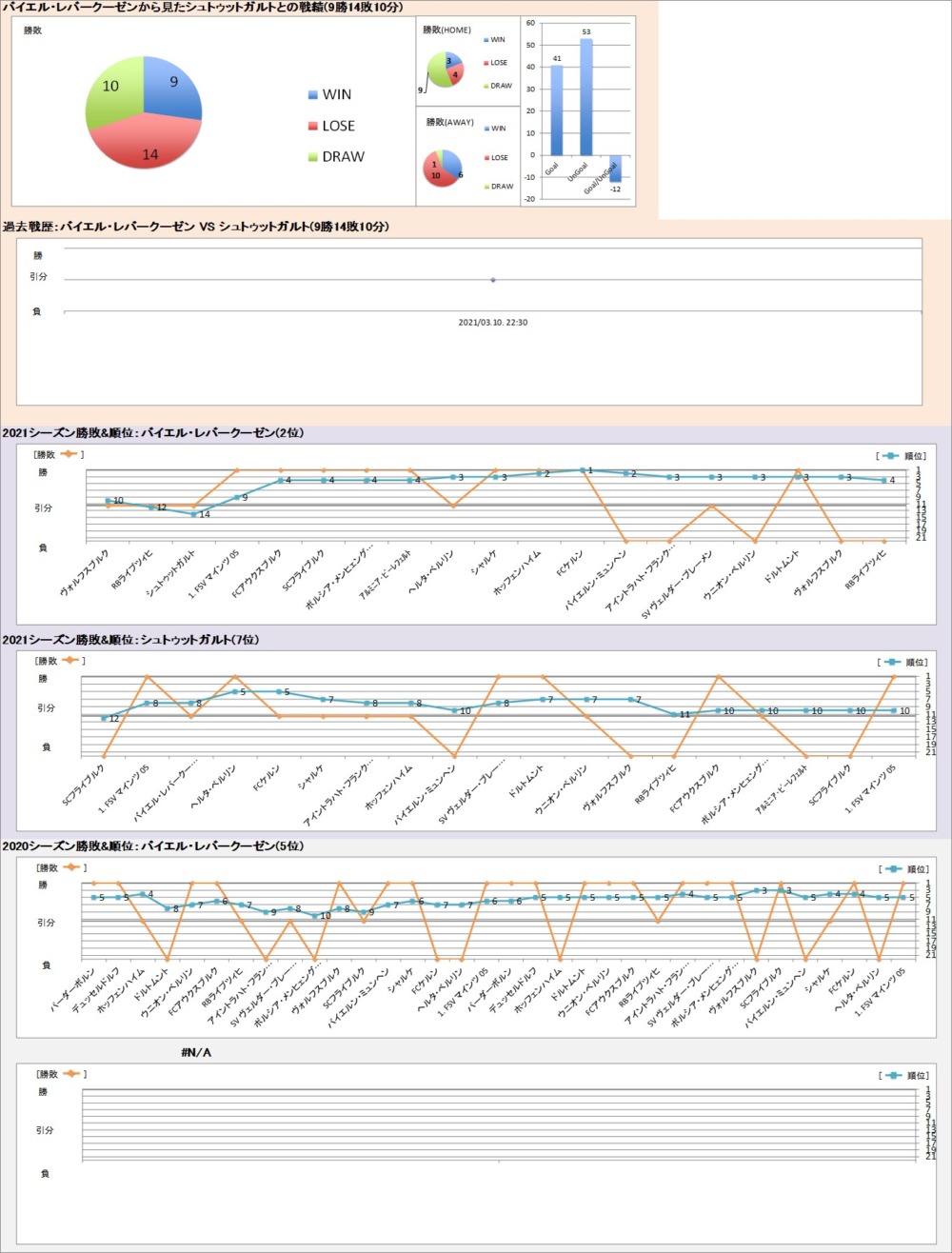The height and width of the screenshot is (1253, 952).
Task: Select the HOME results small pie chart
Action: 446,70
